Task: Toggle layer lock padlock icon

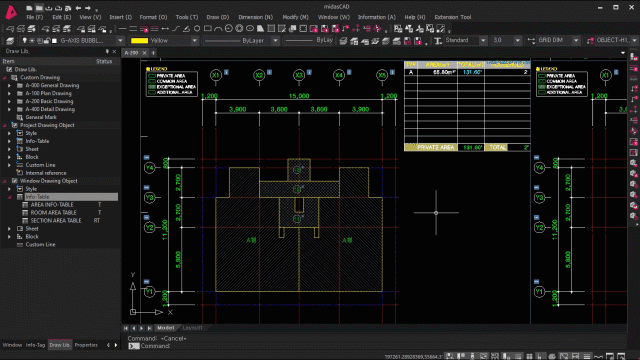Action: pos(47,40)
